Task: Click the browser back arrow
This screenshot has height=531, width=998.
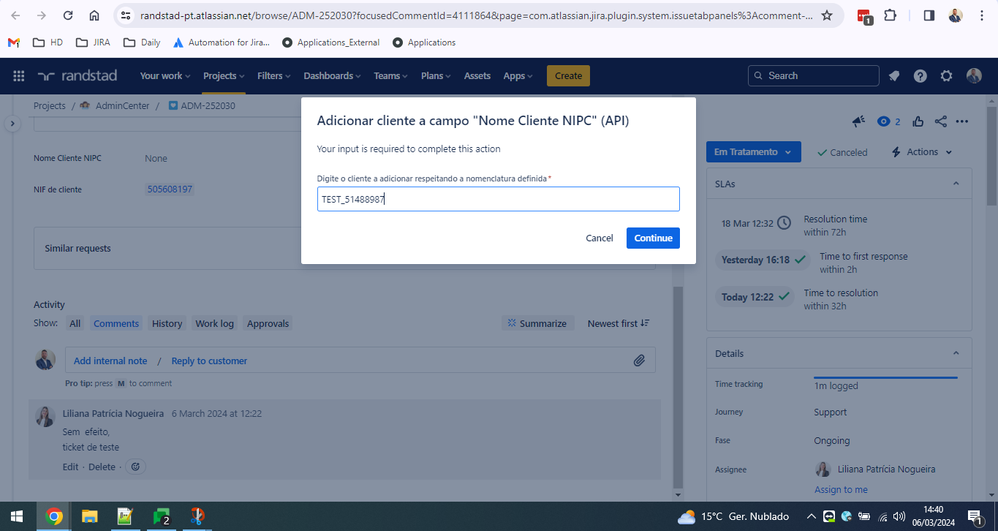Action: 16,15
